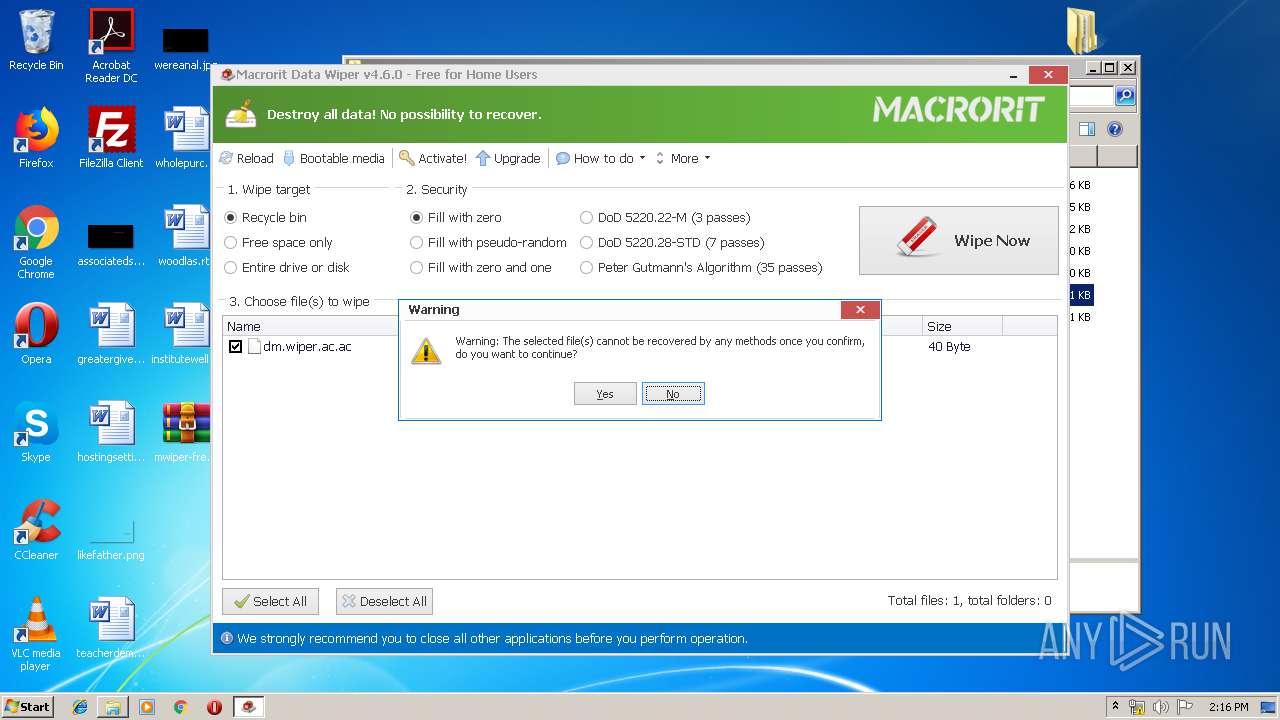Open the greatergive Word document icon
Screen dimensions: 1280x720
click(x=111, y=334)
